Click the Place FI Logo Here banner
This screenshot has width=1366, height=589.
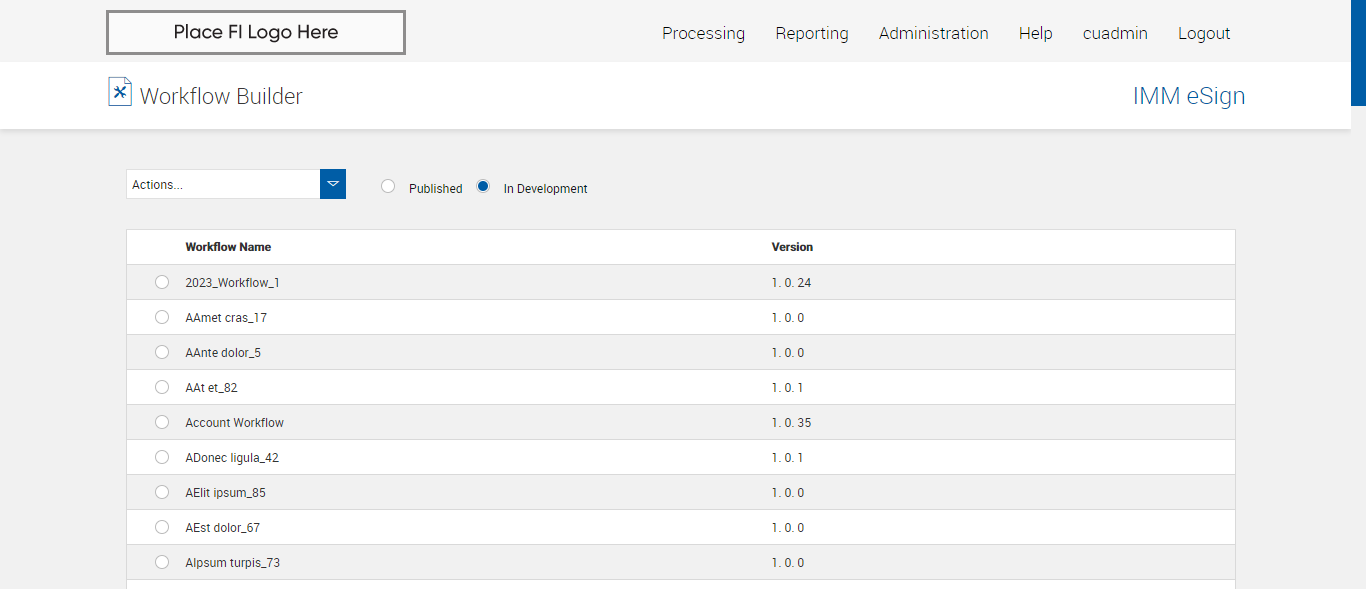click(256, 32)
